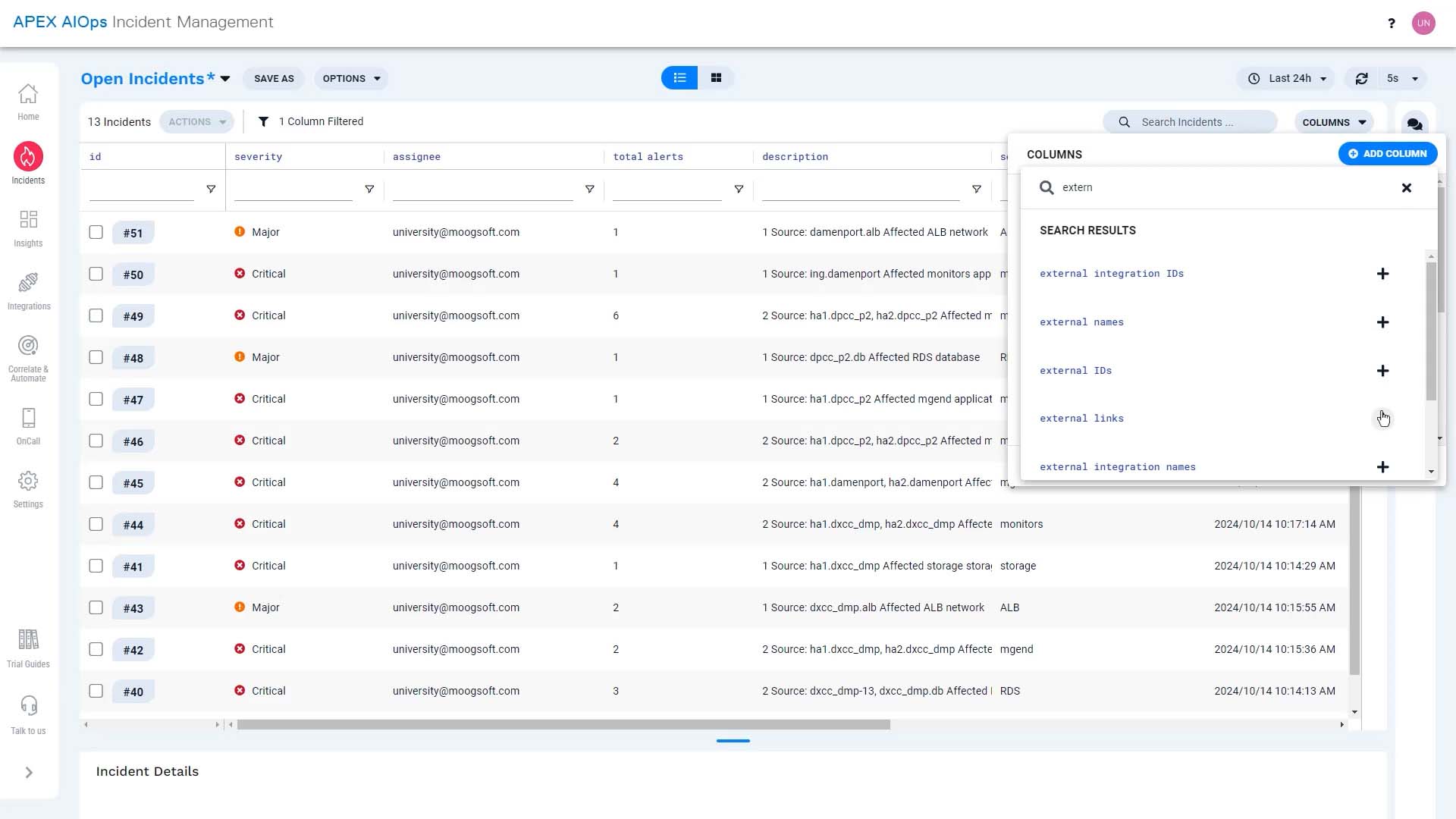
Task: Clear the column search text
Action: pos(1406,188)
